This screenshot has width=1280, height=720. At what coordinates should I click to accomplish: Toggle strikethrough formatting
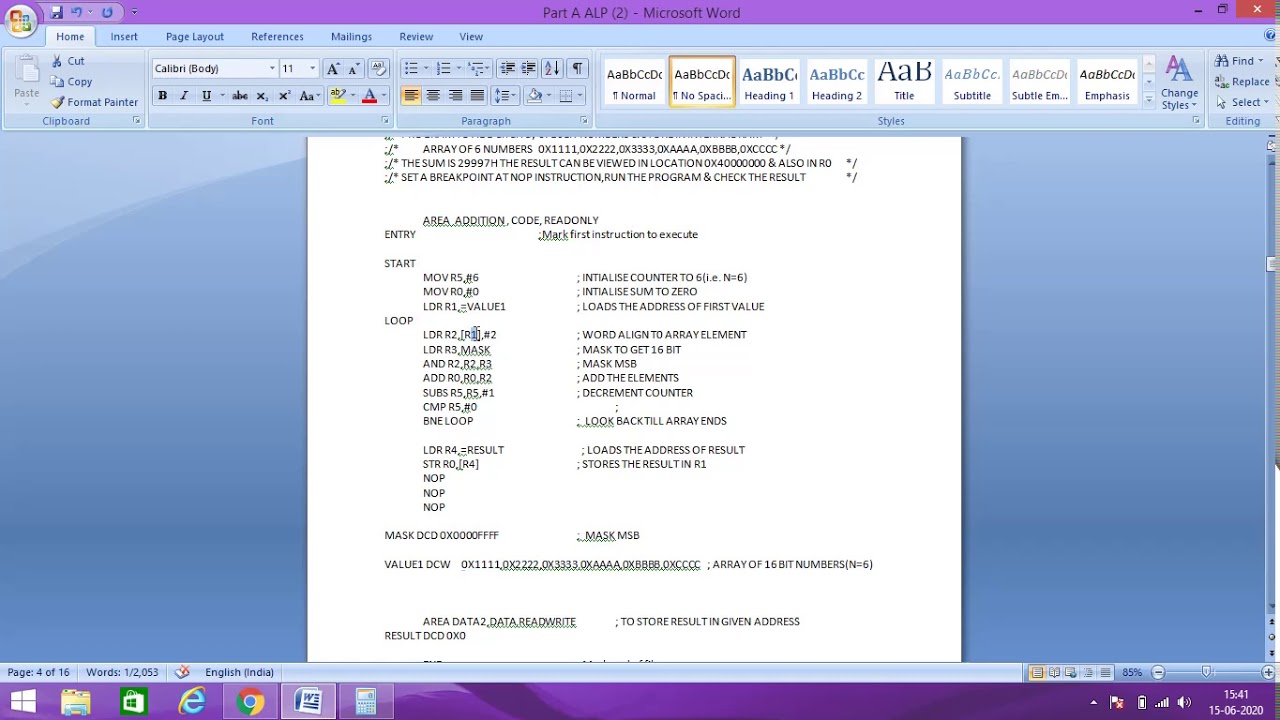(x=240, y=96)
